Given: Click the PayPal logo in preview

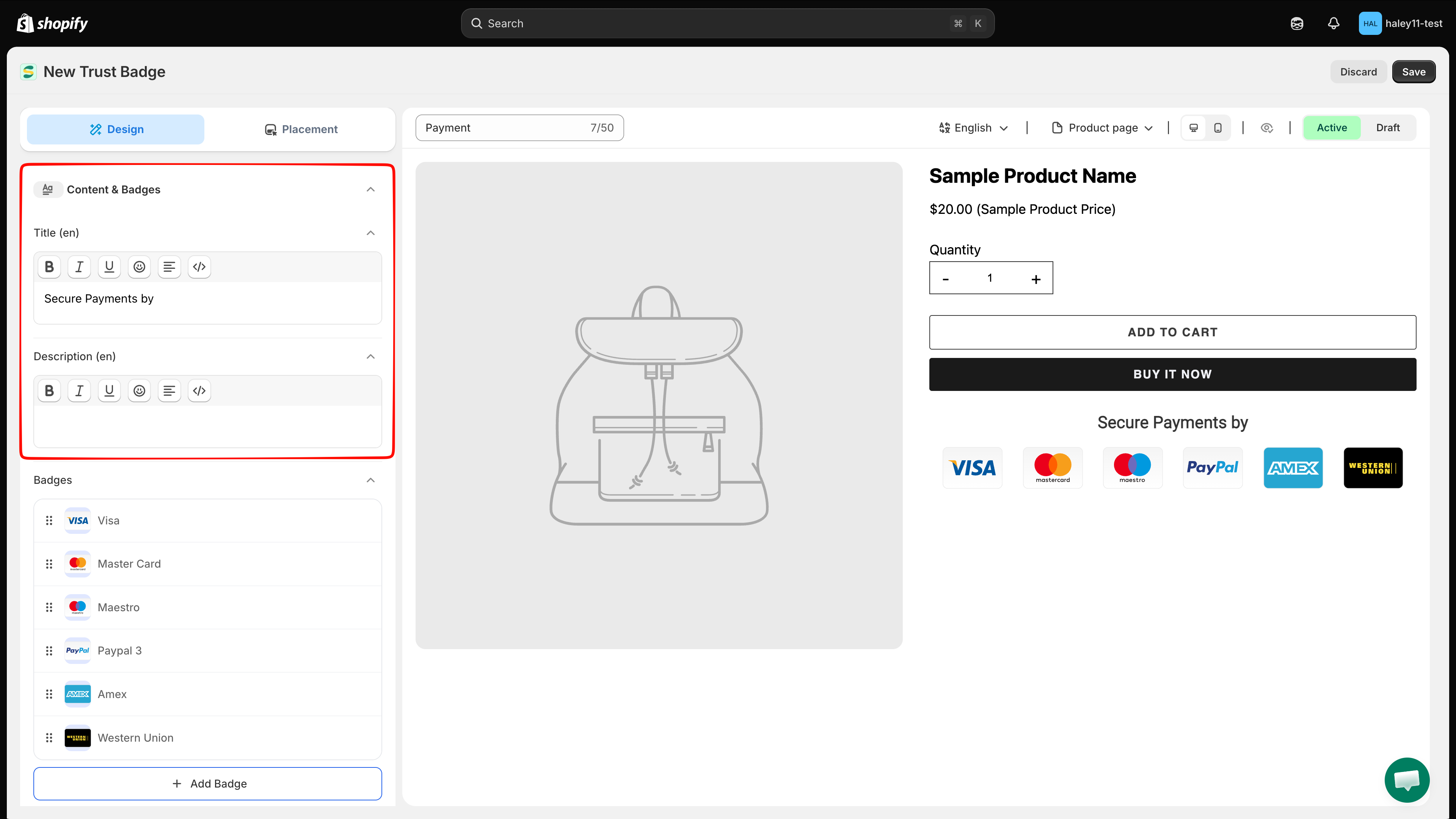Looking at the screenshot, I should [x=1213, y=468].
